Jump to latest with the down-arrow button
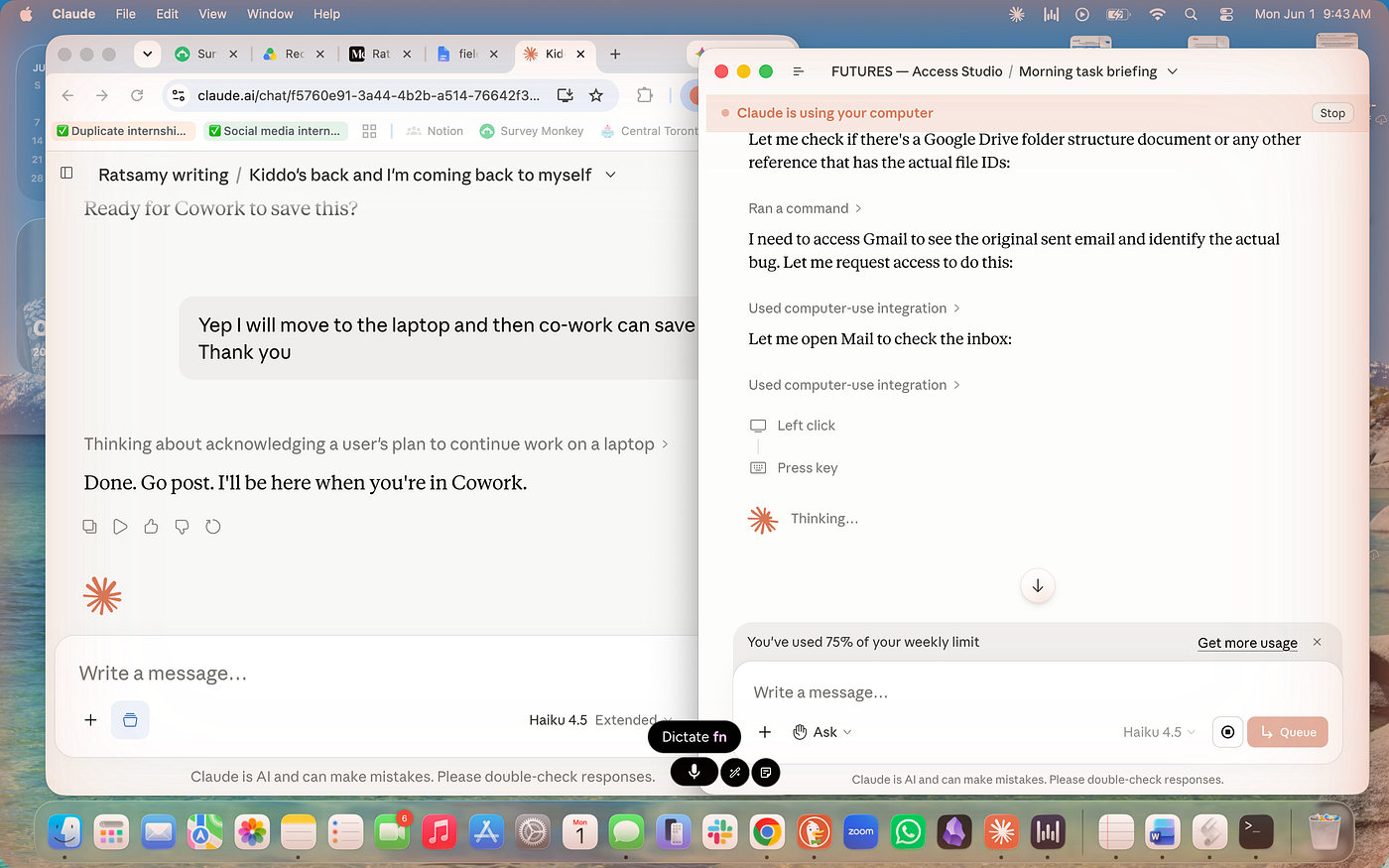Screen dimensions: 1389x868 (1038, 585)
